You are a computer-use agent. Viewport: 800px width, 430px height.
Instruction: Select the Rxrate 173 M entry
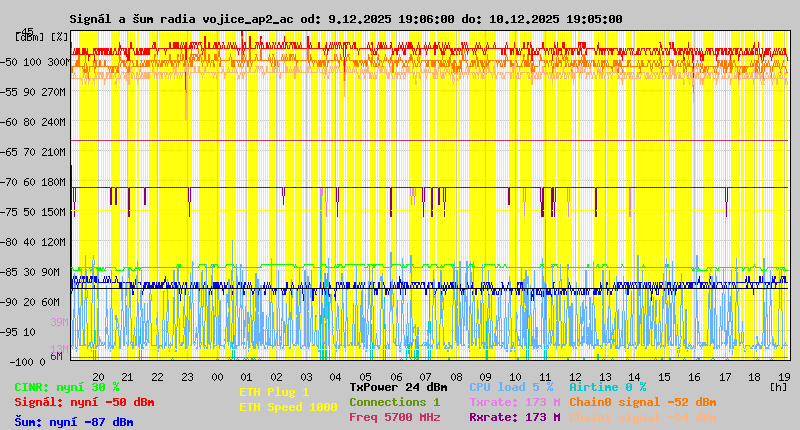point(514,417)
